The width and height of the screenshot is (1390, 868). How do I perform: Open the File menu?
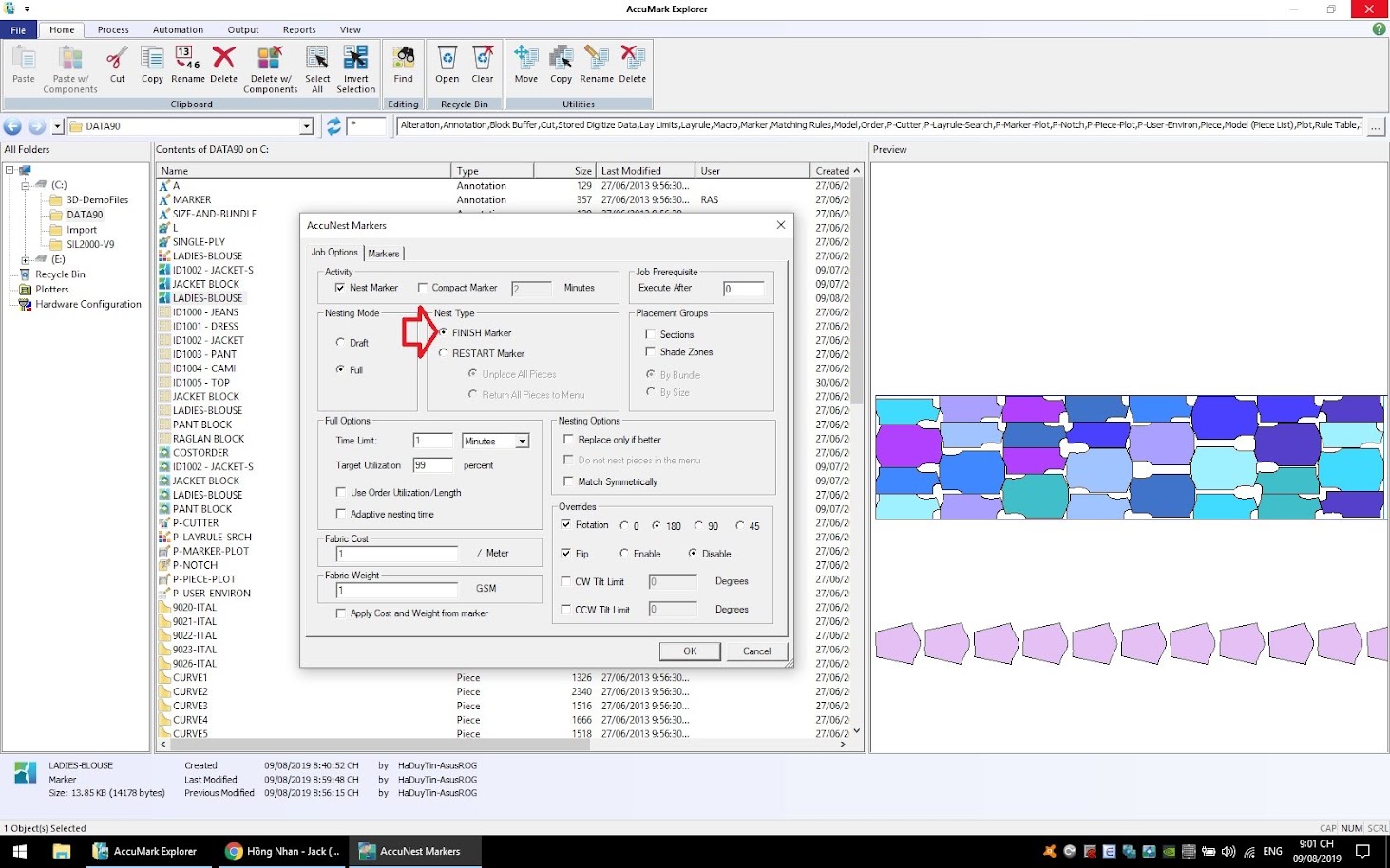click(18, 29)
